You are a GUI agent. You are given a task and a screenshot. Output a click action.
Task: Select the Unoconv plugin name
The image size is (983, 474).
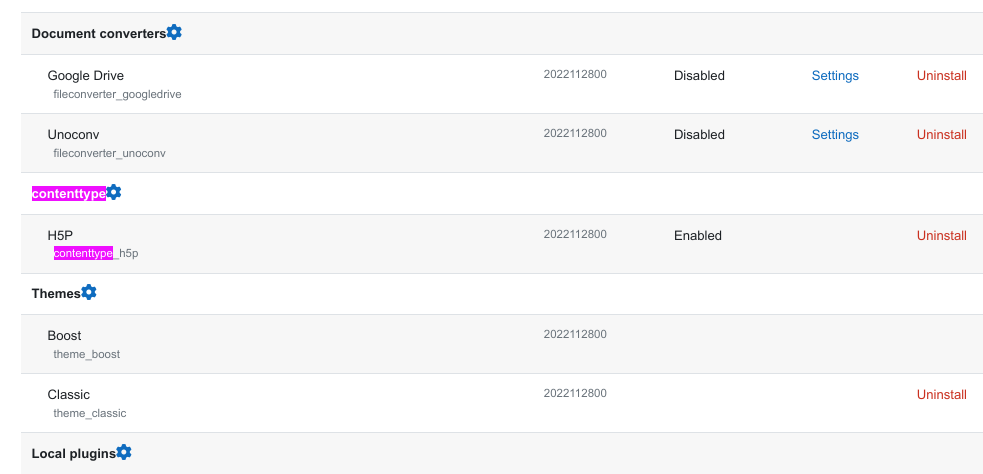coord(73,134)
